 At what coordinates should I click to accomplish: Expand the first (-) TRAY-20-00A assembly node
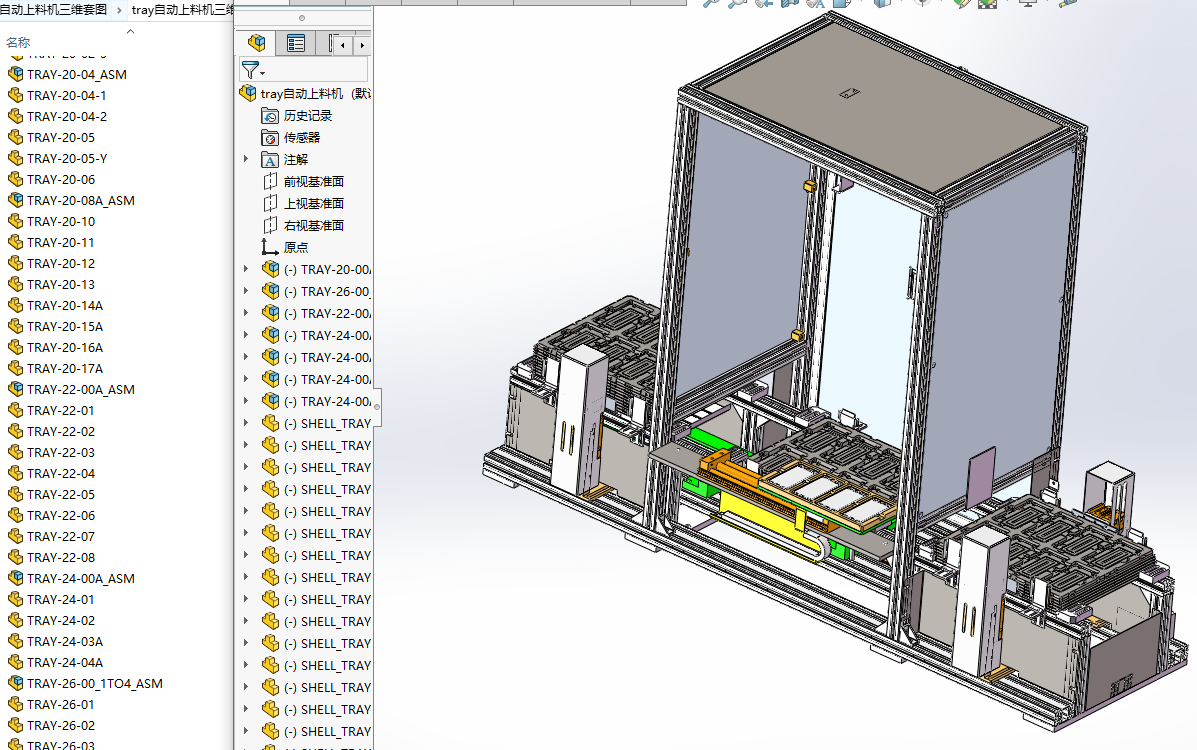click(x=246, y=270)
